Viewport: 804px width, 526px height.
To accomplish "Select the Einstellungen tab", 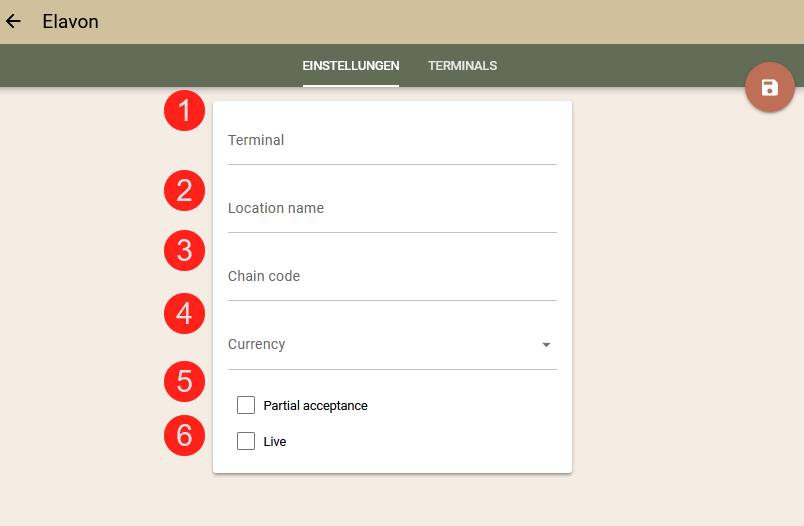I will [351, 66].
